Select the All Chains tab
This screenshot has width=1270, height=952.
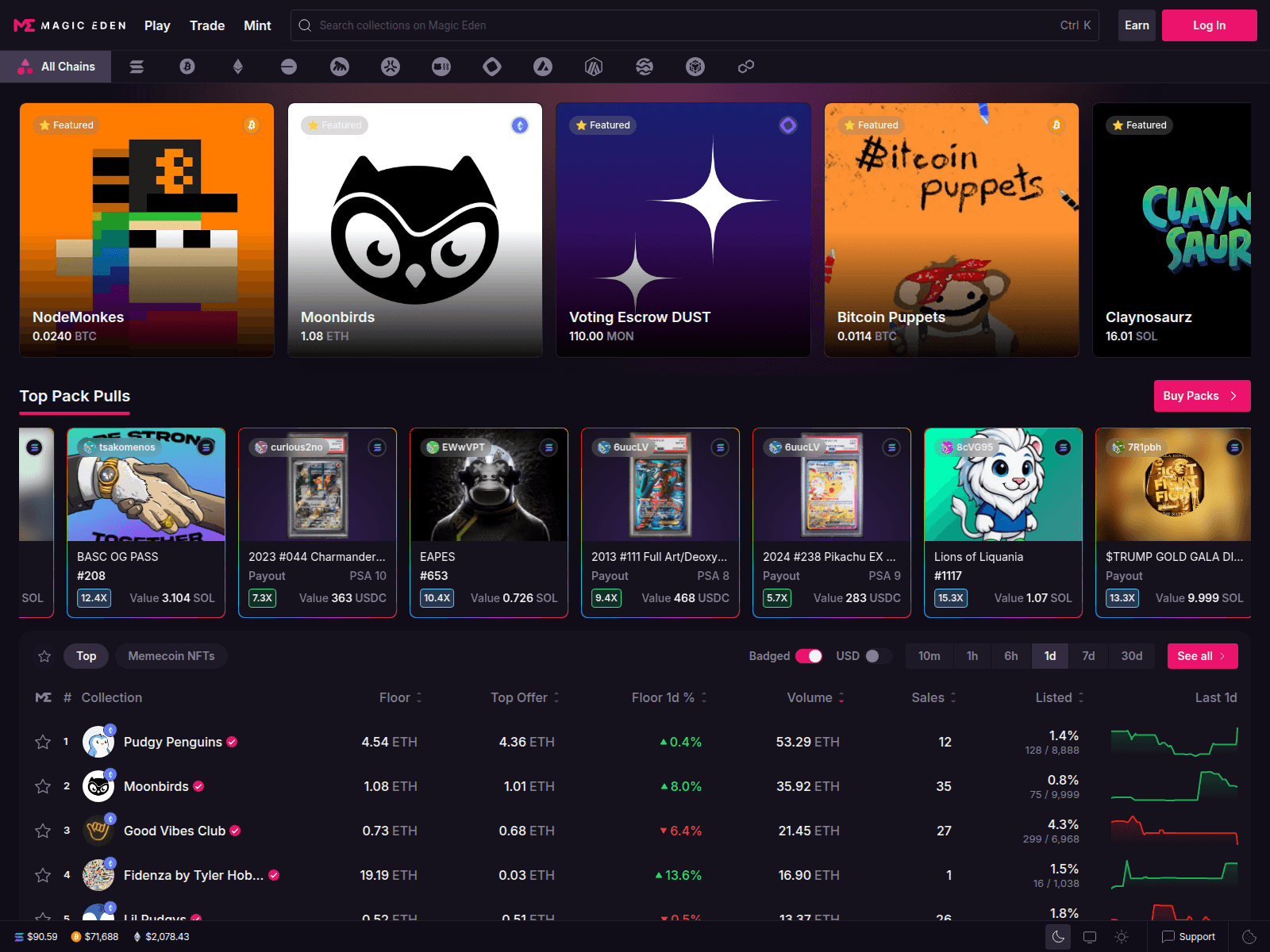(56, 67)
